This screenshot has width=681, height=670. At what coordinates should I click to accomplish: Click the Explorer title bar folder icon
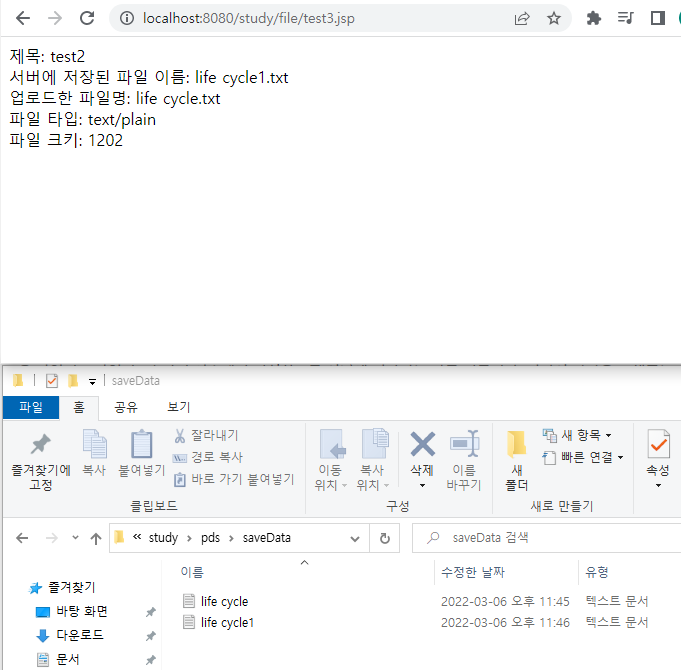[18, 380]
